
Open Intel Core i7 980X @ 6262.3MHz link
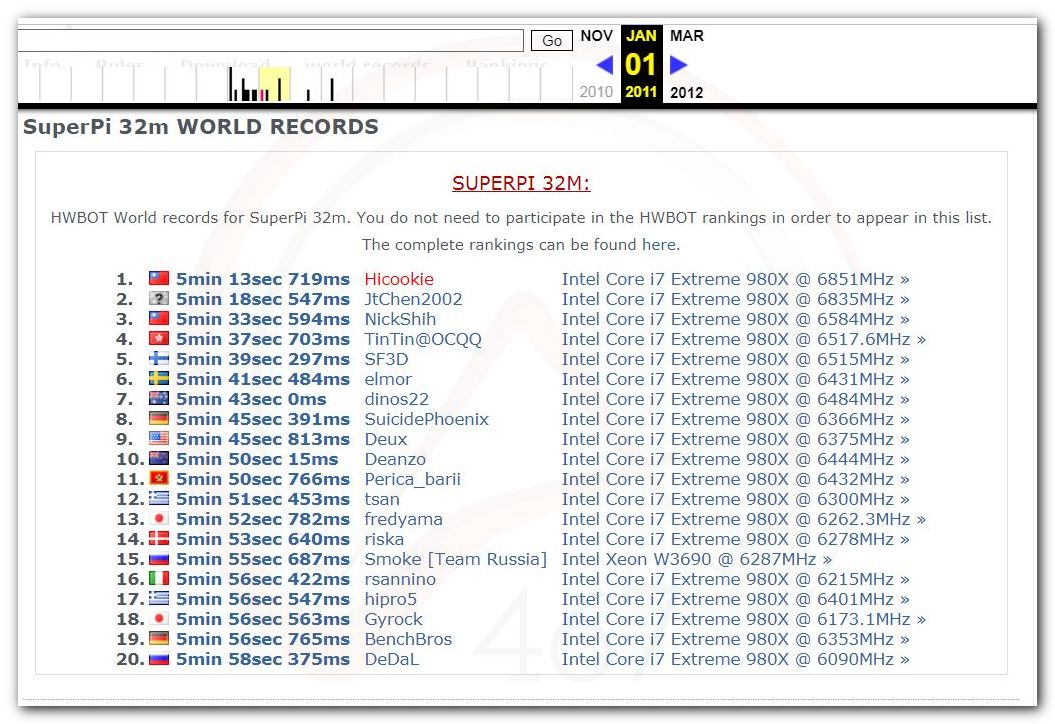click(743, 519)
